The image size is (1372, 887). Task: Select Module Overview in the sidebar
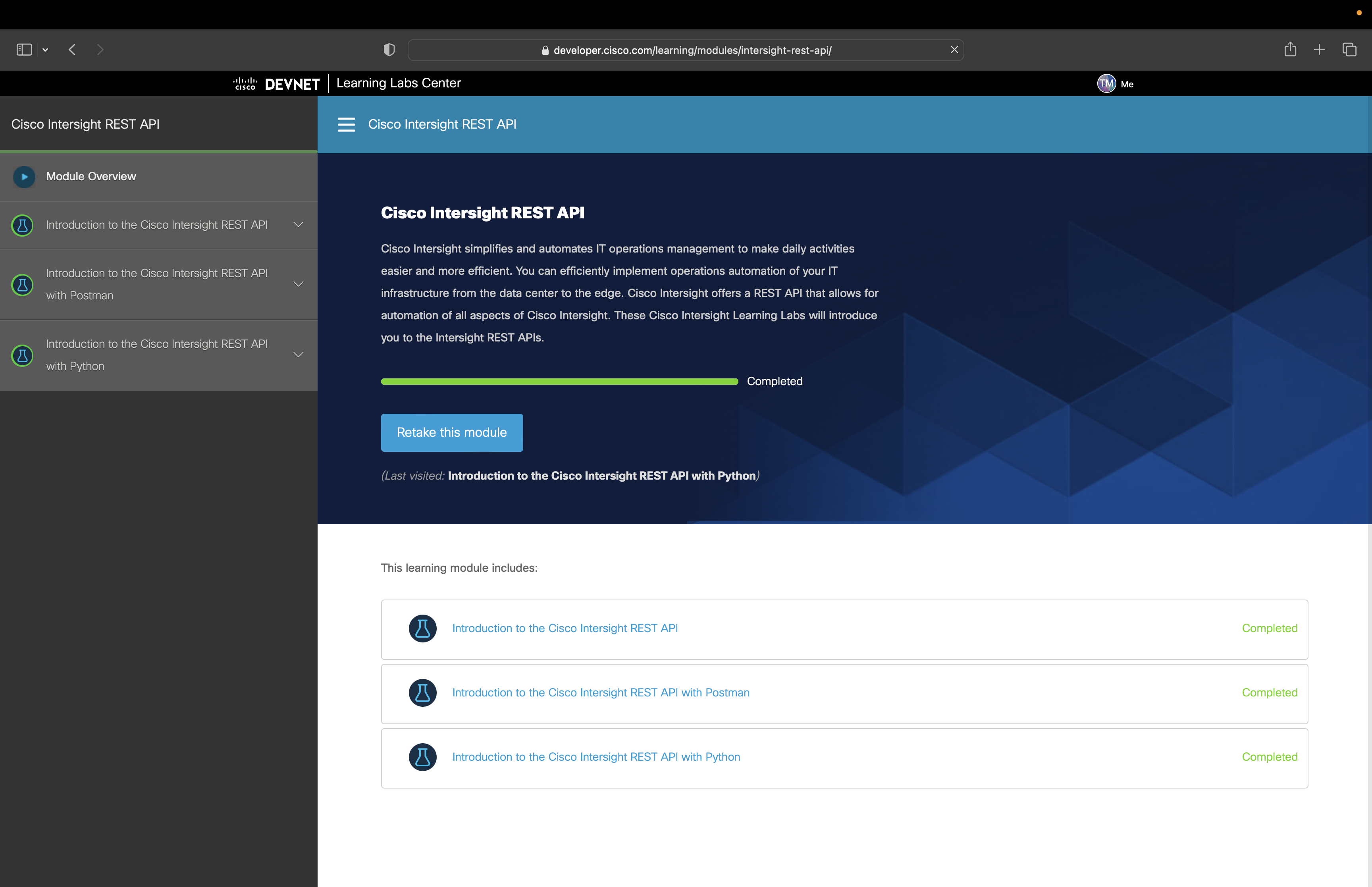91,177
